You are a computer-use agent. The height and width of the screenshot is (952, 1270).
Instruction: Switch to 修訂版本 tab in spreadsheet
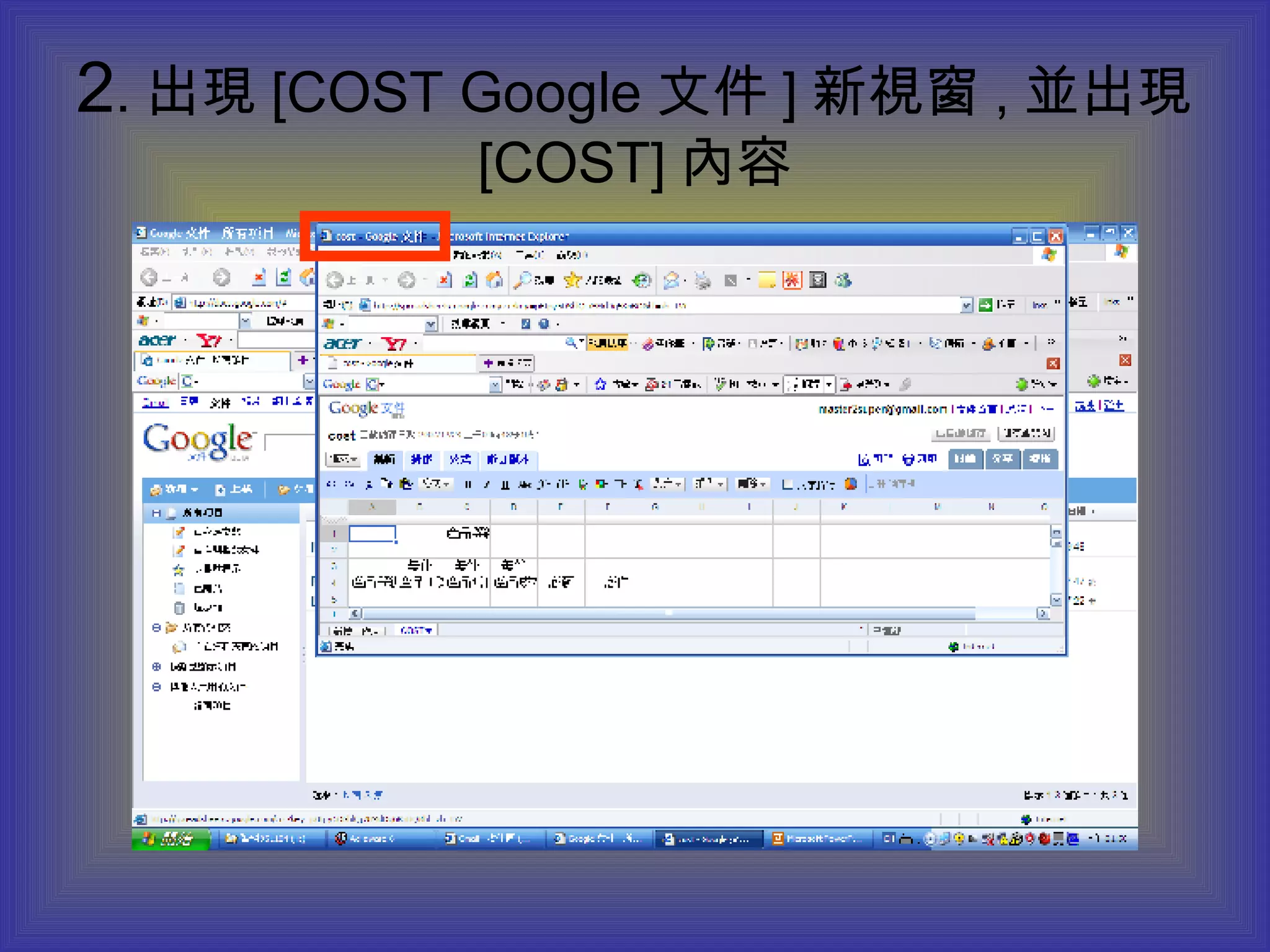click(508, 459)
